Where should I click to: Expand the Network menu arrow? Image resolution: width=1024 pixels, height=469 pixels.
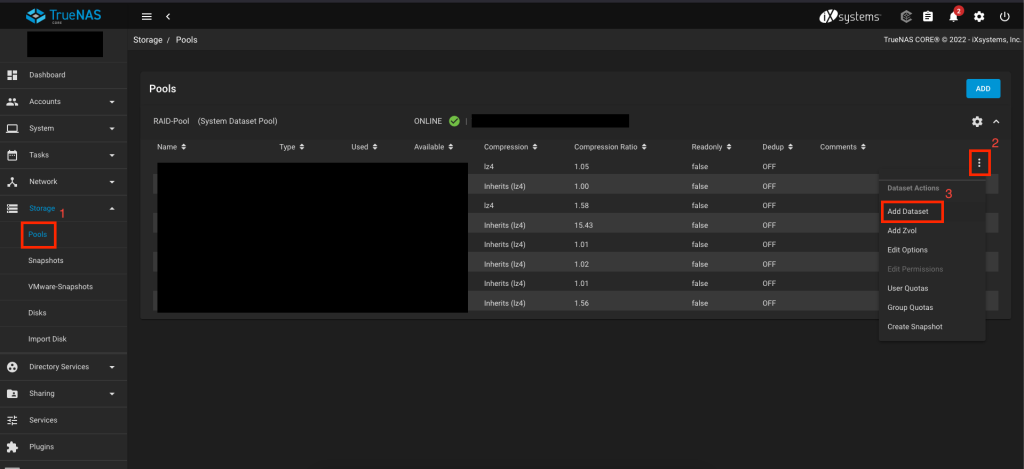(x=112, y=182)
